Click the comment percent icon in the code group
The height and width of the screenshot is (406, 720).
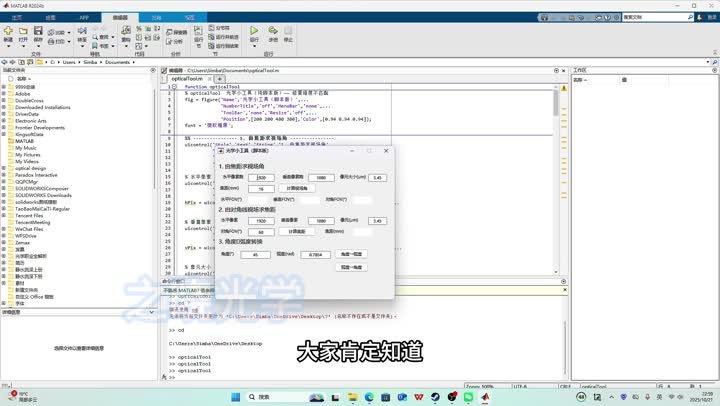(139, 28)
